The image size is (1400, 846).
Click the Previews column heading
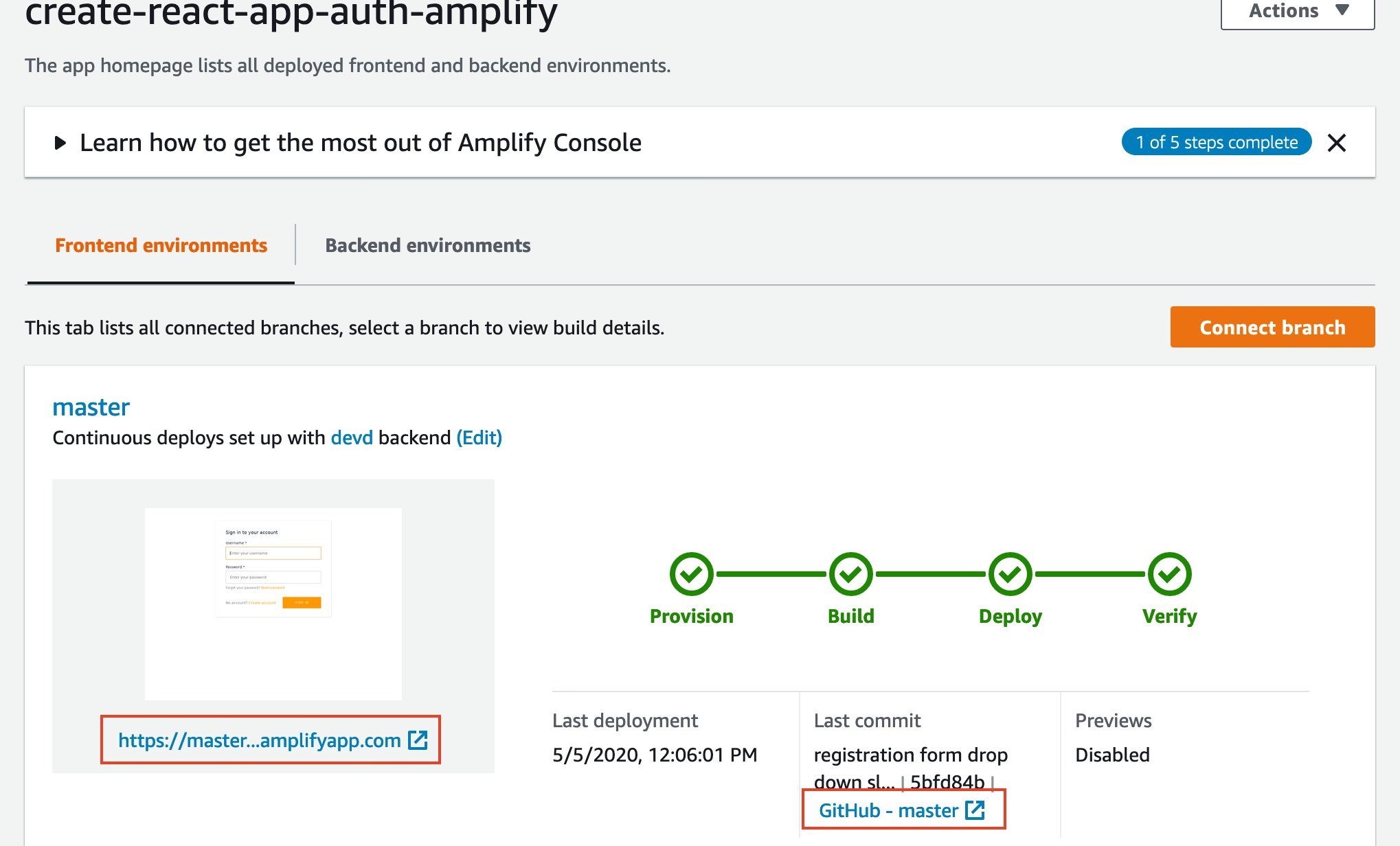point(1113,720)
